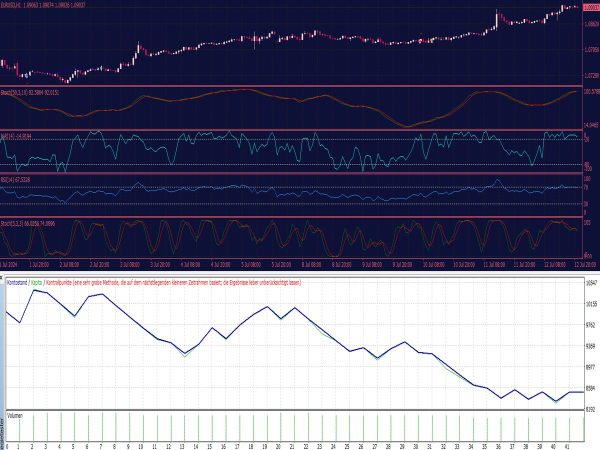Click the EURUSD,H1 chart title label
The height and width of the screenshot is (450, 600).
[43, 5]
